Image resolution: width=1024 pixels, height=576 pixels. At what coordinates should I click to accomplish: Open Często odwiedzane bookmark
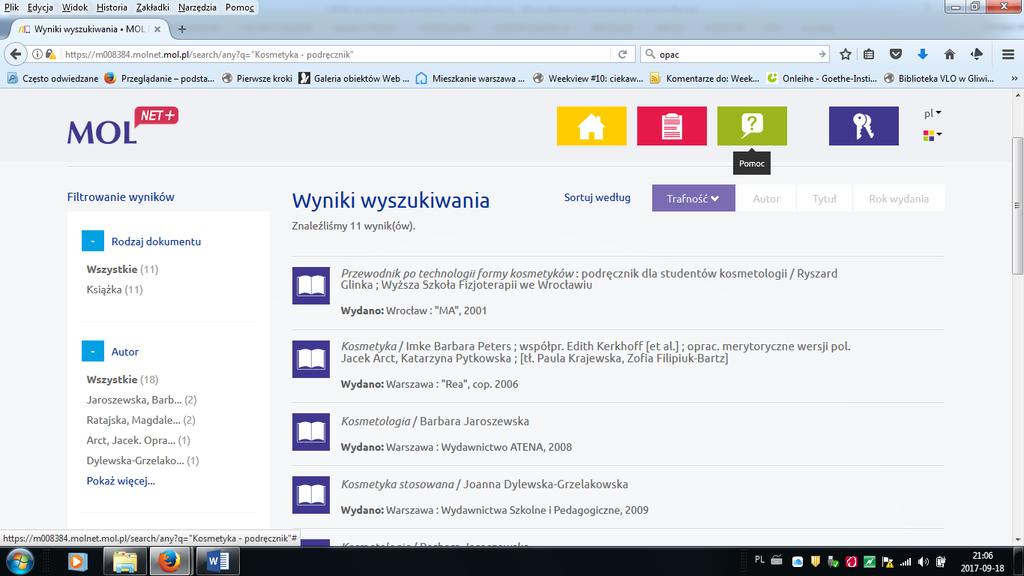point(52,78)
